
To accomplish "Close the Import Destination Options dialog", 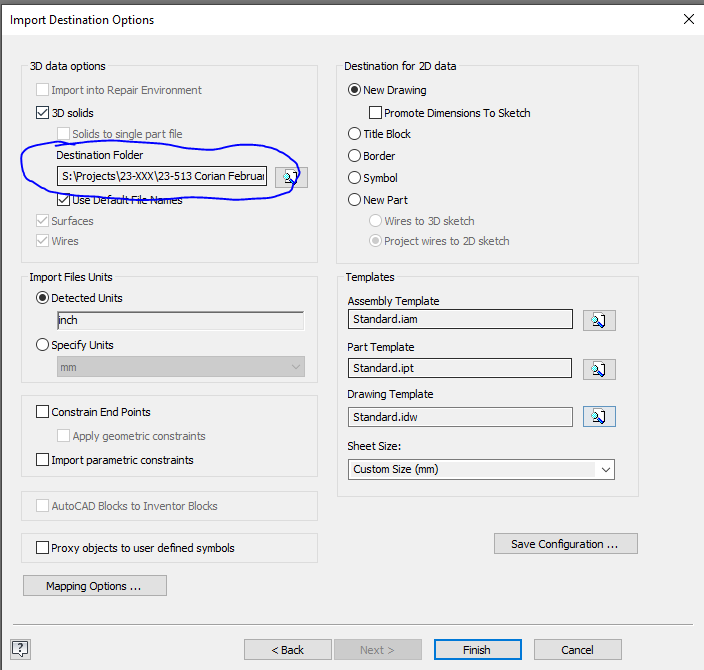I will tap(688, 19).
